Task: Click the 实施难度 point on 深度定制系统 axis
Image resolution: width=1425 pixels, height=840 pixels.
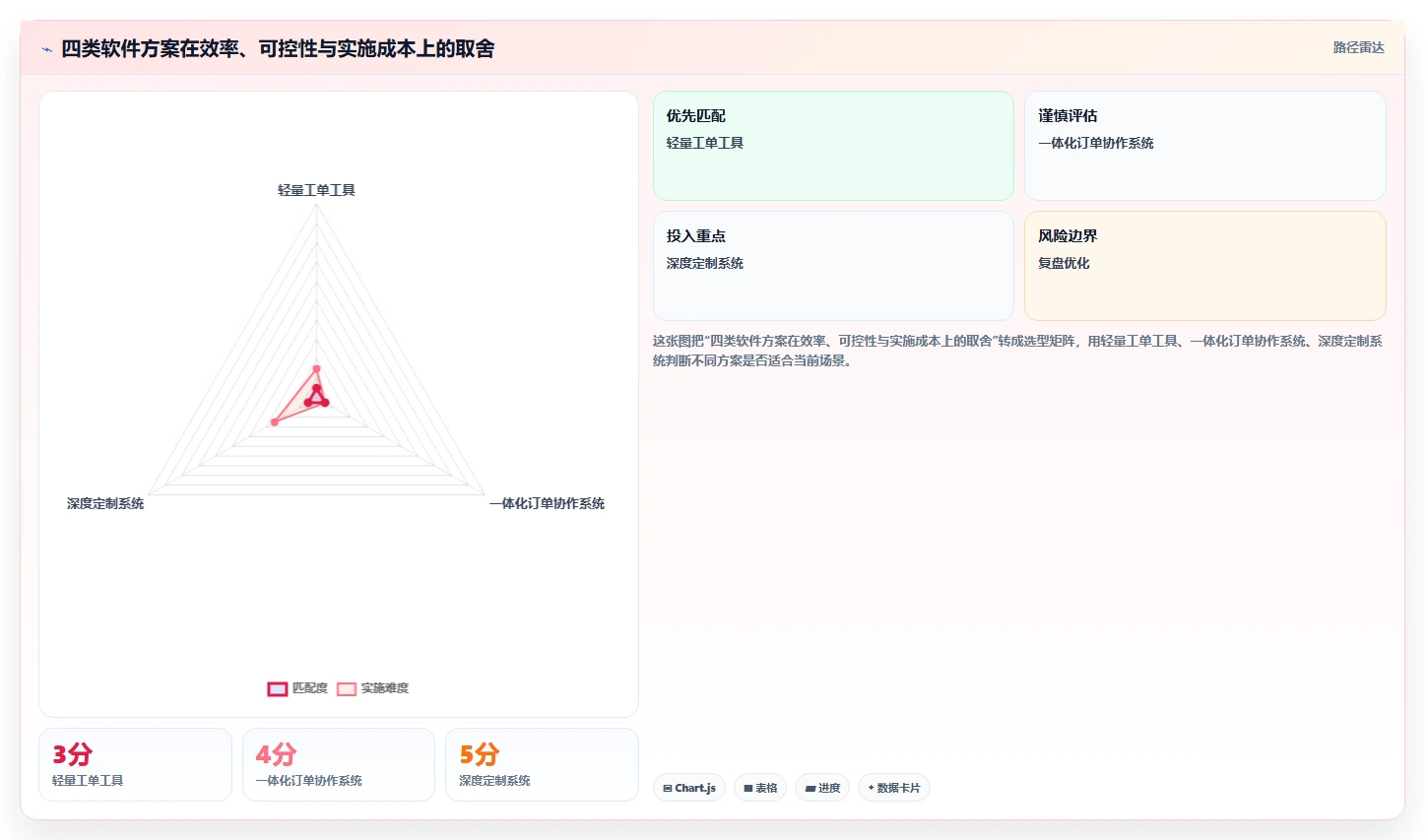Action: pyautogui.click(x=275, y=422)
